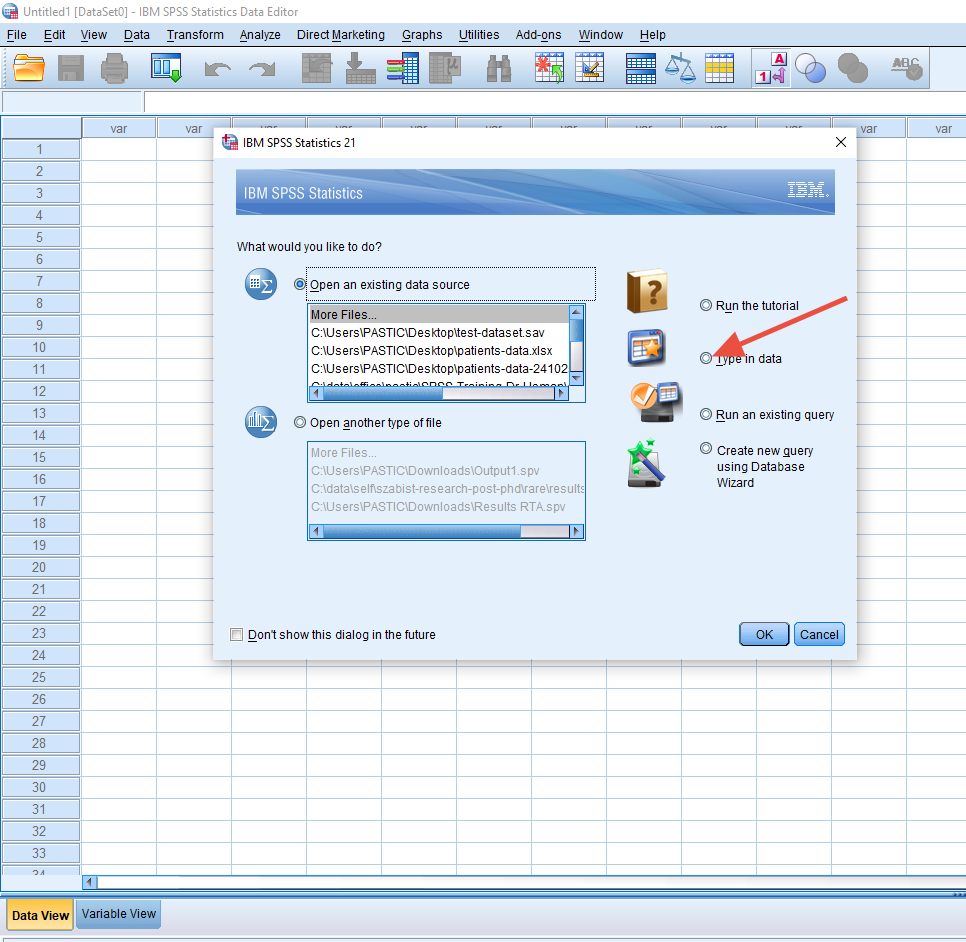Viewport: 966px width, 942px height.
Task: Select More Files... in data source list
Action: point(439,314)
